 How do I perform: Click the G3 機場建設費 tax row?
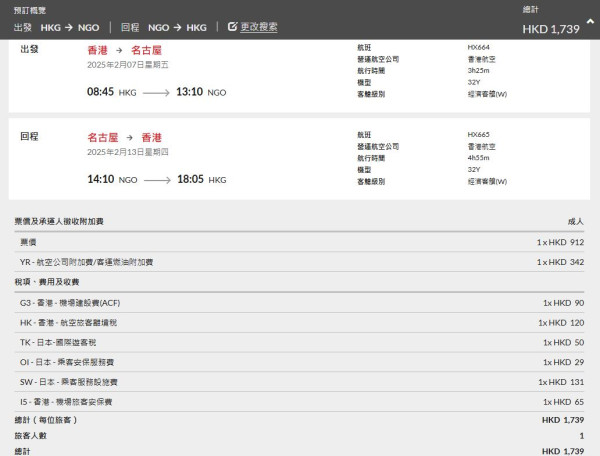(299, 302)
